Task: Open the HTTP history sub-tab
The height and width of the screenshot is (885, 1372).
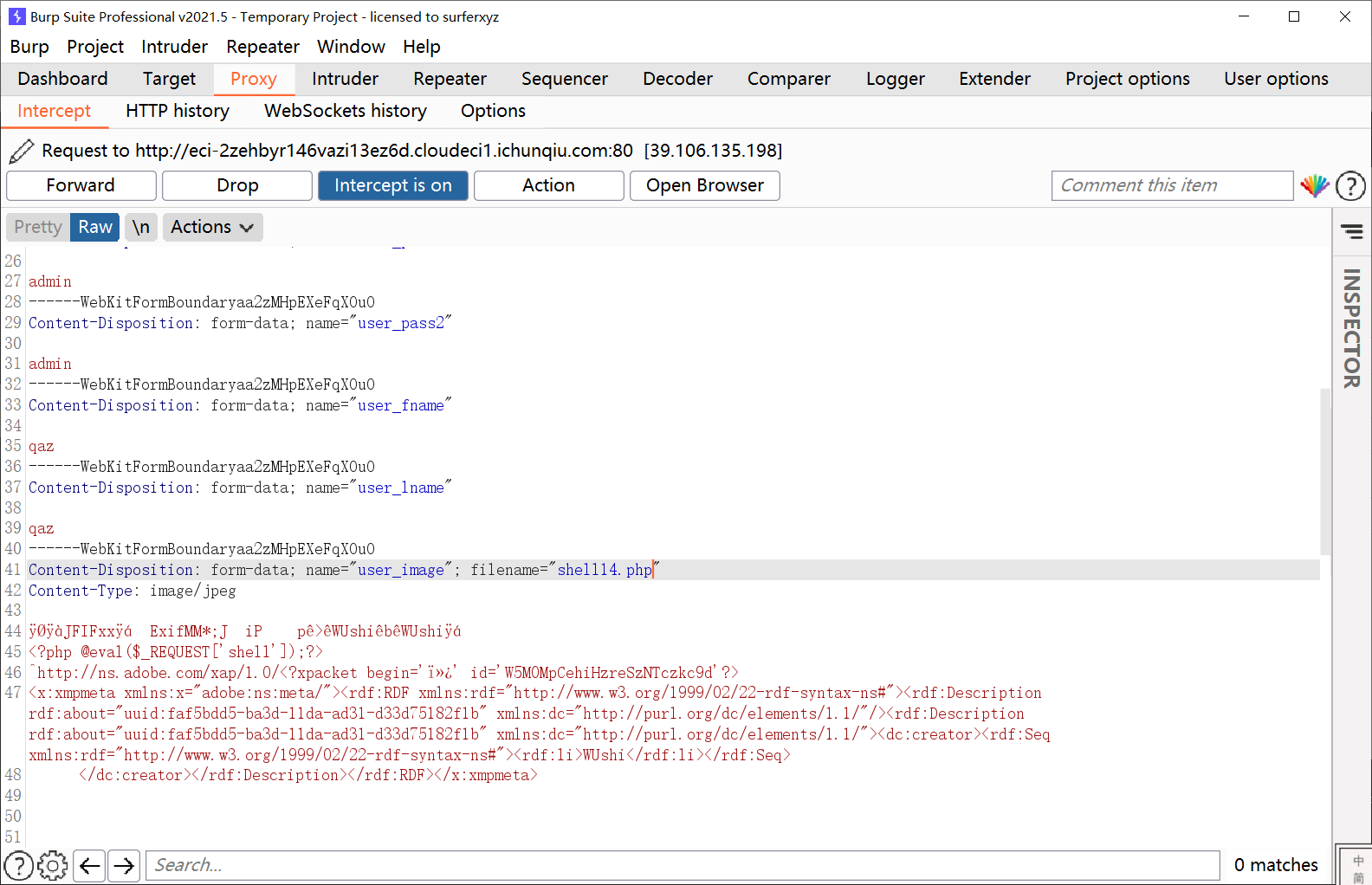Action: point(178,111)
